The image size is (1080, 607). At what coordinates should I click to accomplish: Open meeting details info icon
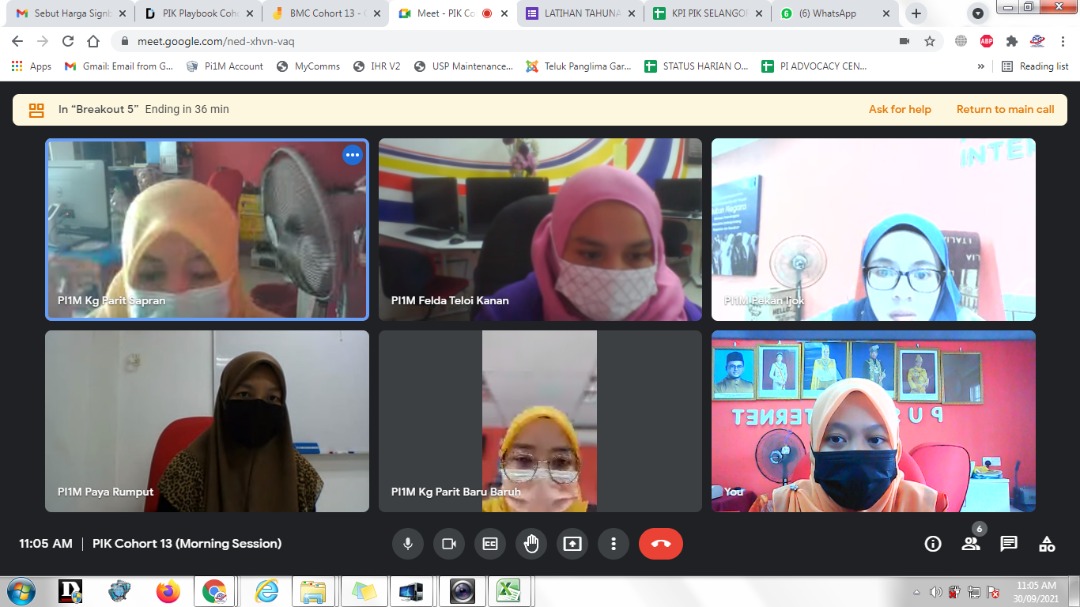(933, 544)
